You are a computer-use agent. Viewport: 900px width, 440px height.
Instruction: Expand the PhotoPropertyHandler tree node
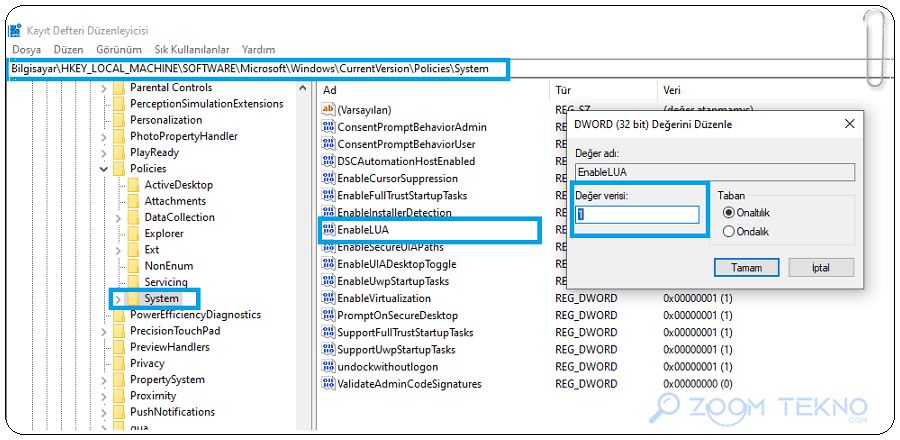pyautogui.click(x=103, y=137)
